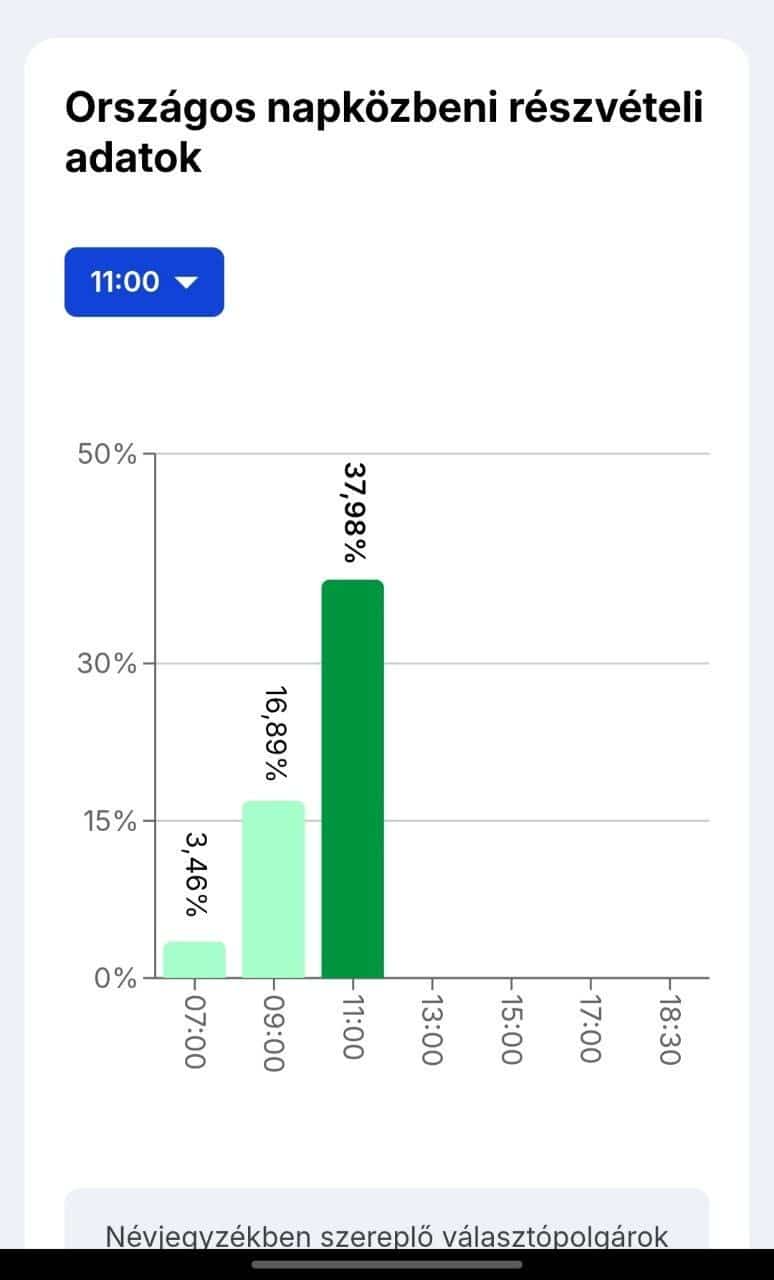The image size is (774, 1280).
Task: Tap the 3,46% value label
Action: coord(196,874)
